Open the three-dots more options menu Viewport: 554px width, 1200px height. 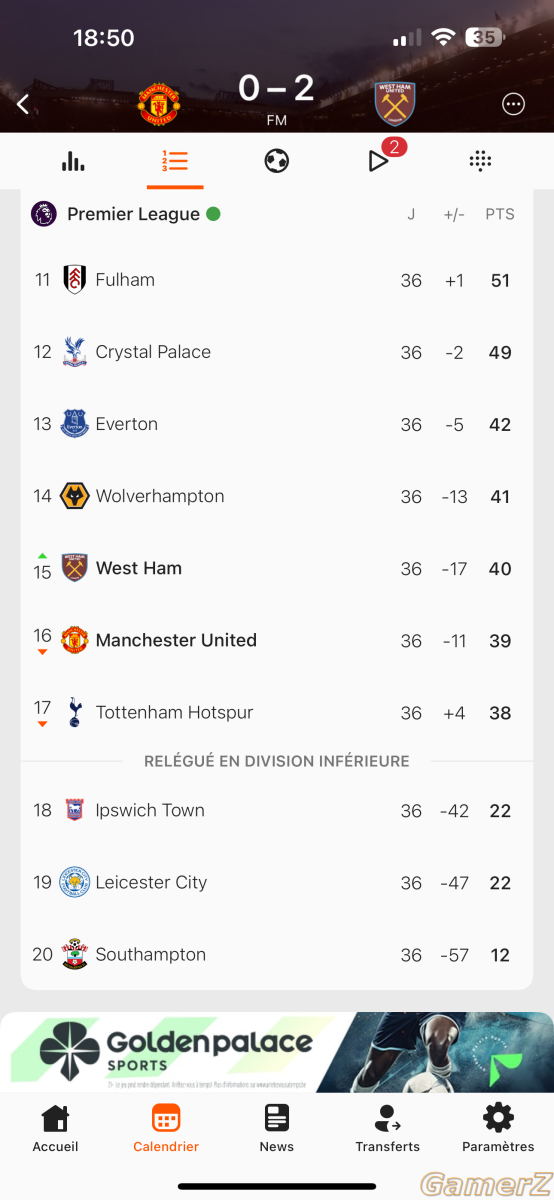(x=513, y=104)
